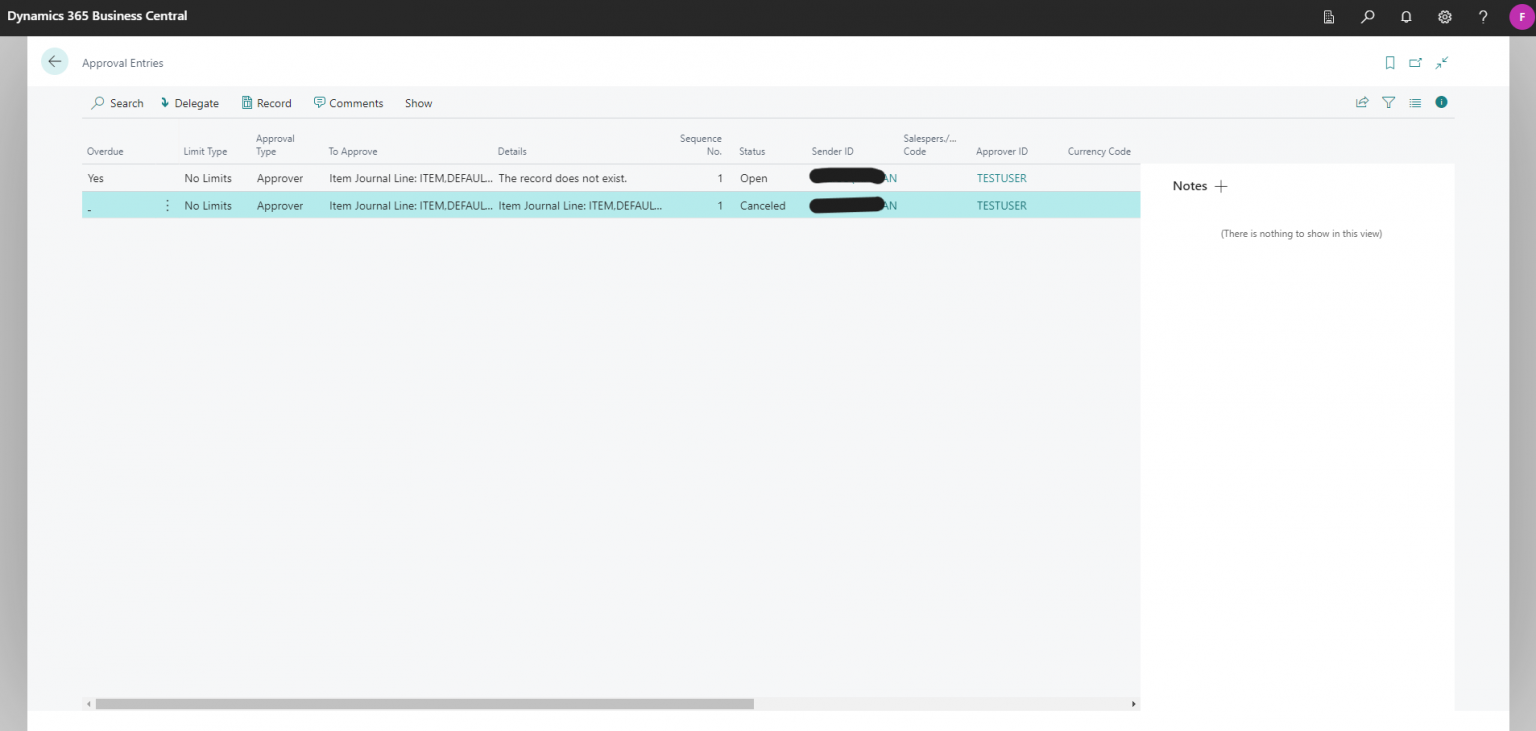Viewport: 1536px width, 731px height.
Task: Open the Share/Open in Excel icon
Action: 1362,102
